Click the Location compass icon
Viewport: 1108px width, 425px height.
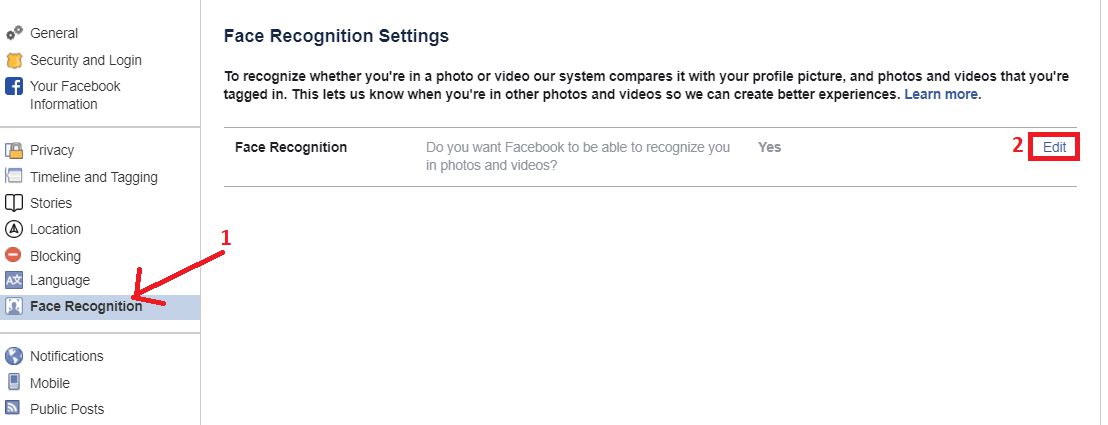point(14,229)
